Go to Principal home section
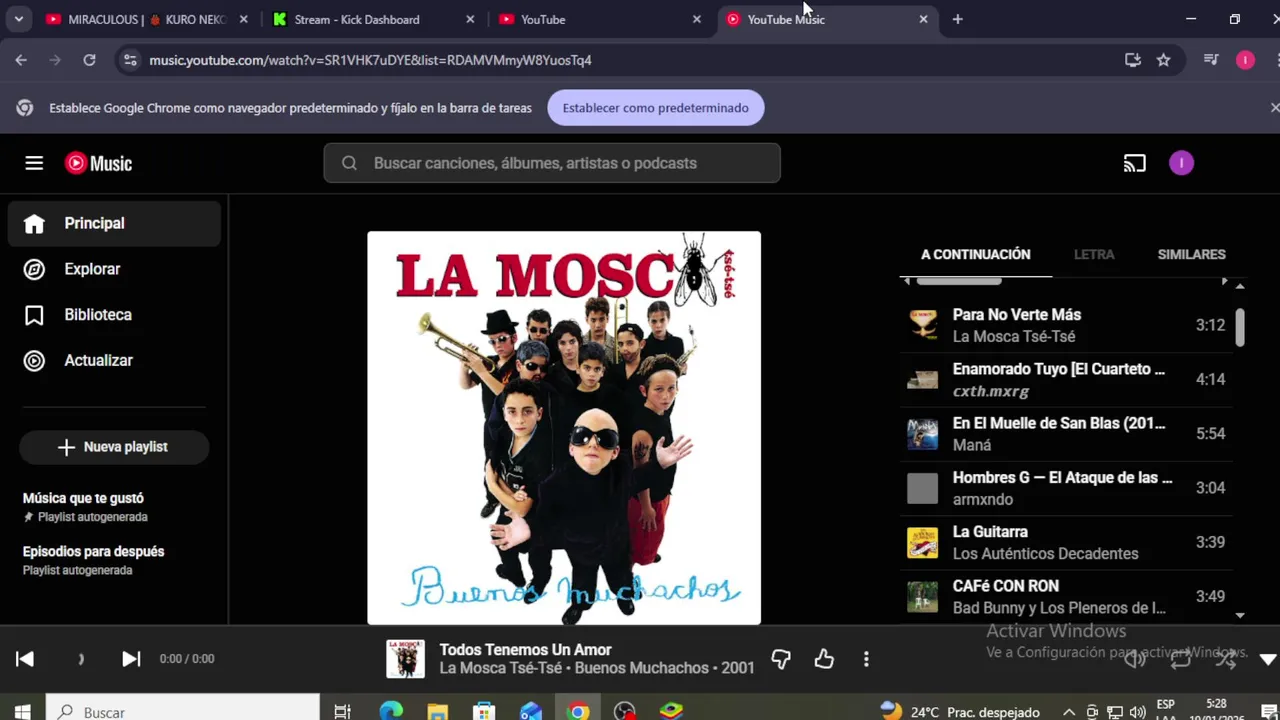Screen dimensions: 1280x720 (114, 223)
